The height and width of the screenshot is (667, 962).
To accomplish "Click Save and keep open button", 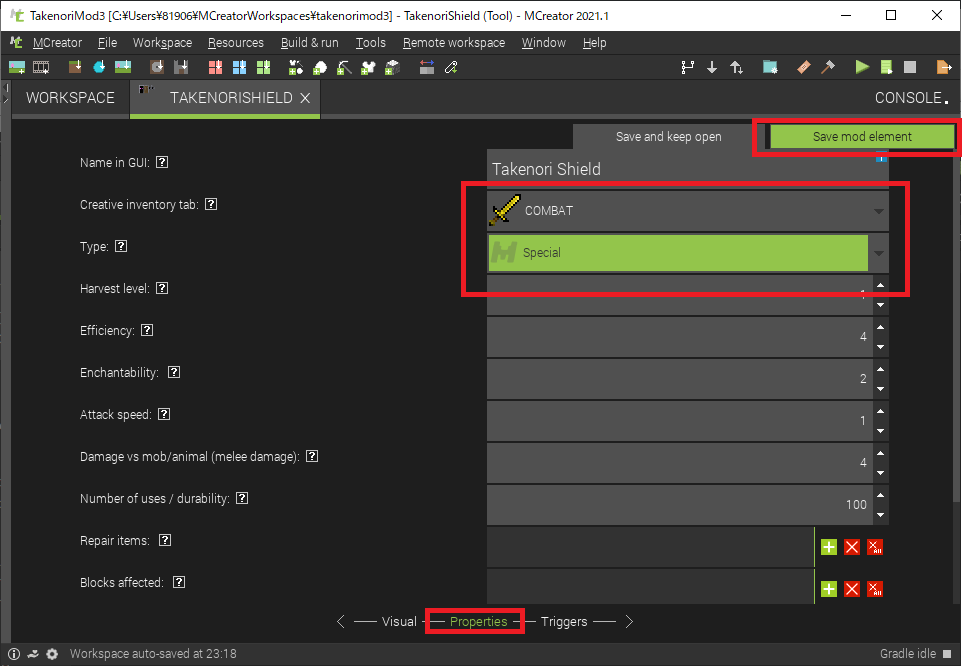I will [668, 137].
